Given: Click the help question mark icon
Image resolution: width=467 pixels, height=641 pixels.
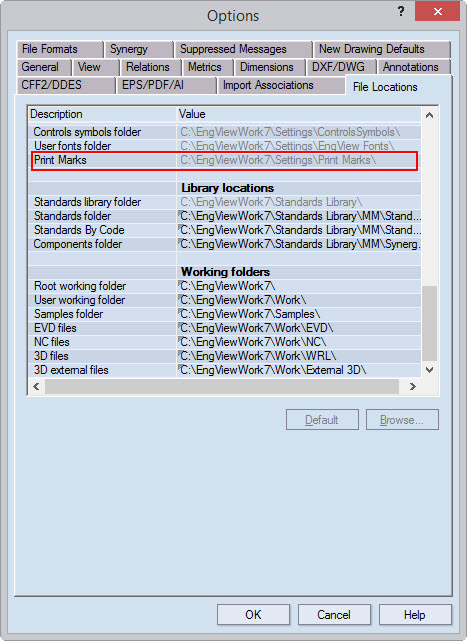Looking at the screenshot, I should click(x=401, y=11).
